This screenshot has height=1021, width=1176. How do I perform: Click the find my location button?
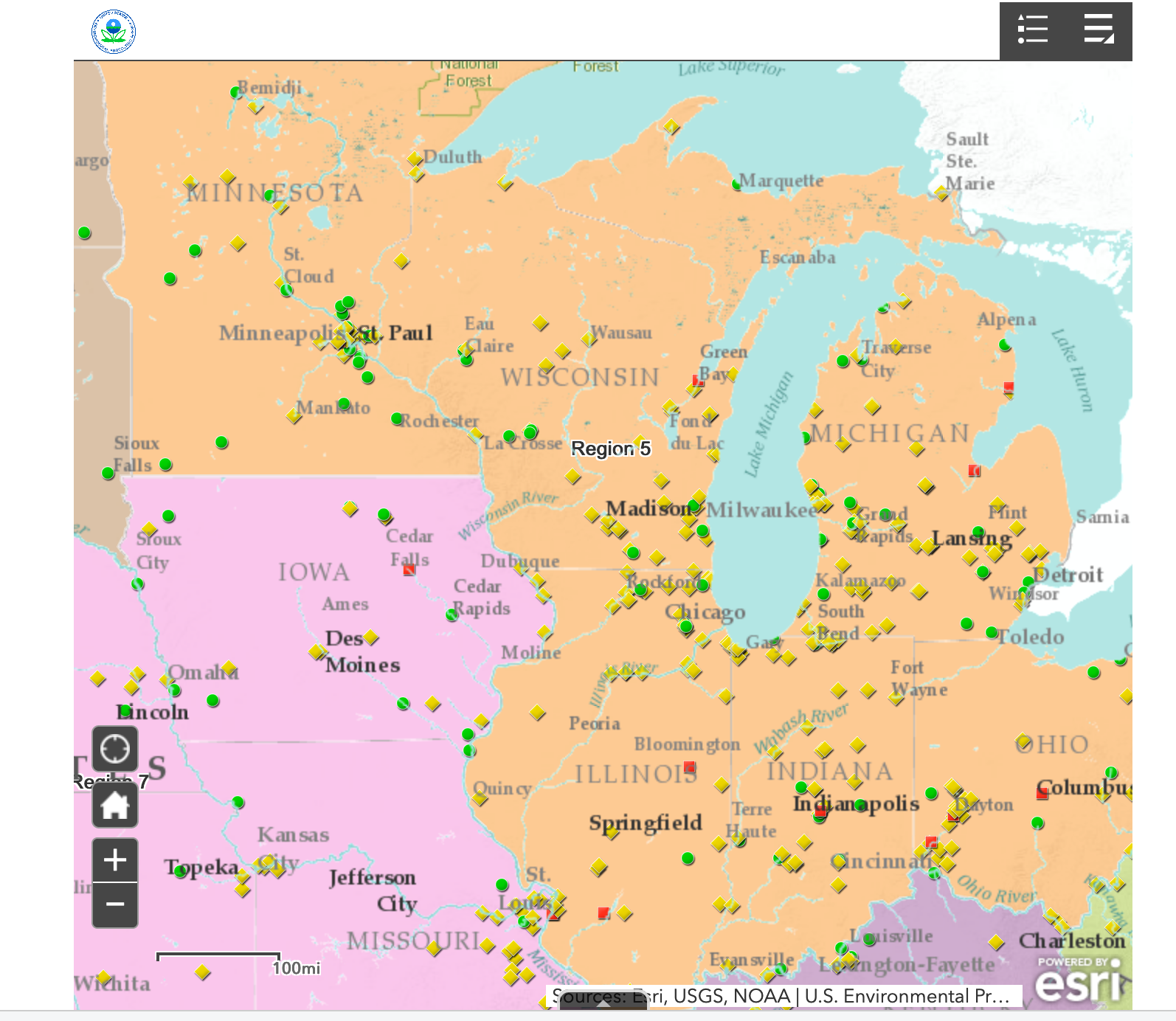coord(115,749)
